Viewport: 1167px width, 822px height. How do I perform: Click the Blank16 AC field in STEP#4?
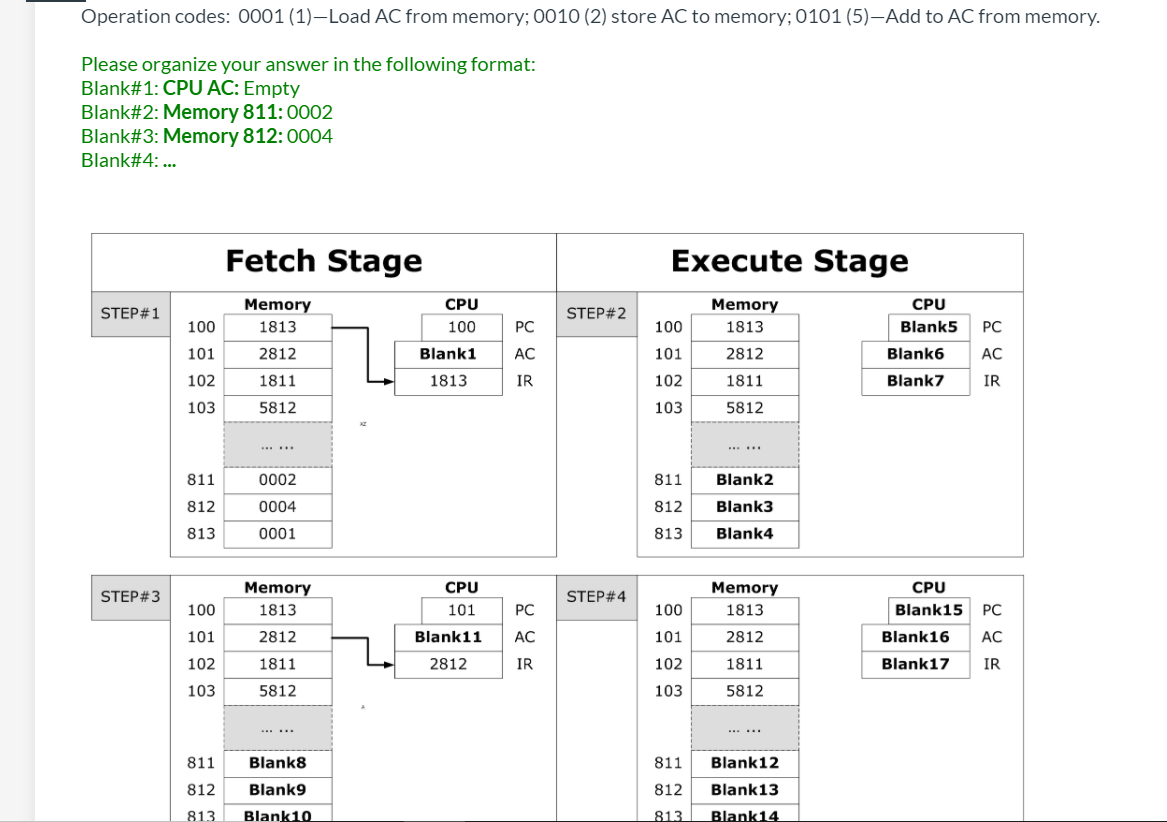click(x=915, y=636)
